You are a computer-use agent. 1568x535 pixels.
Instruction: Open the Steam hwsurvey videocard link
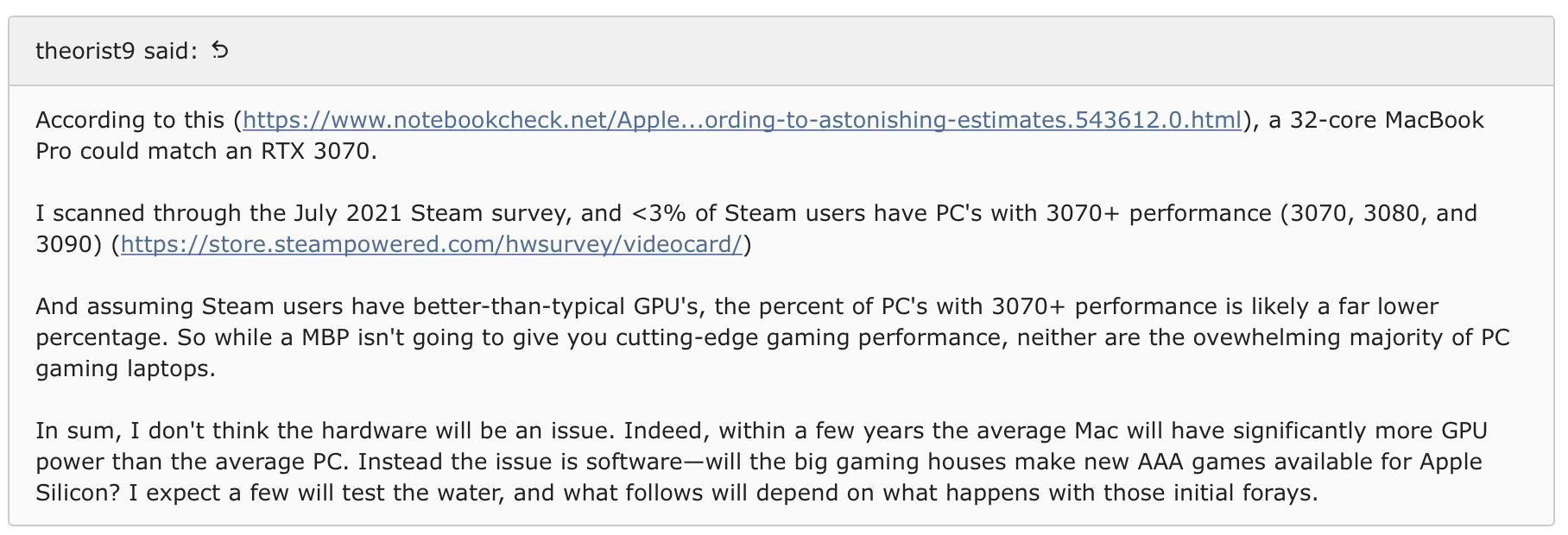click(x=431, y=244)
